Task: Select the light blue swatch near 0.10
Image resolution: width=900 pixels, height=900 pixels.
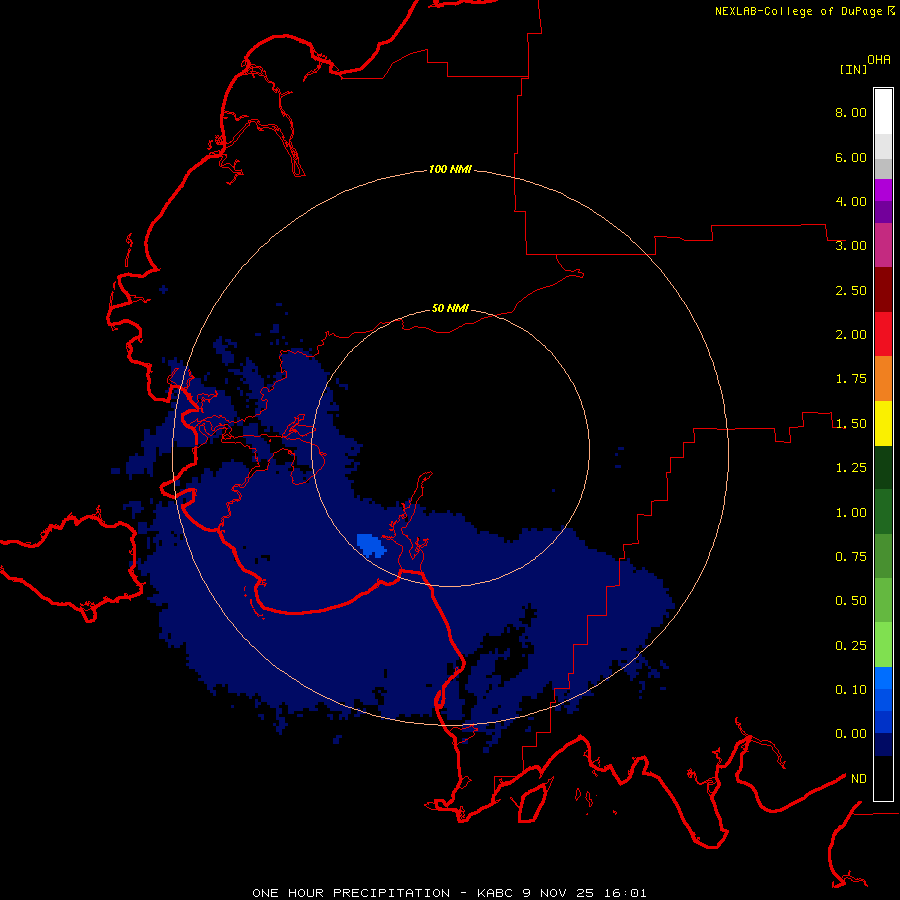Action: (883, 678)
